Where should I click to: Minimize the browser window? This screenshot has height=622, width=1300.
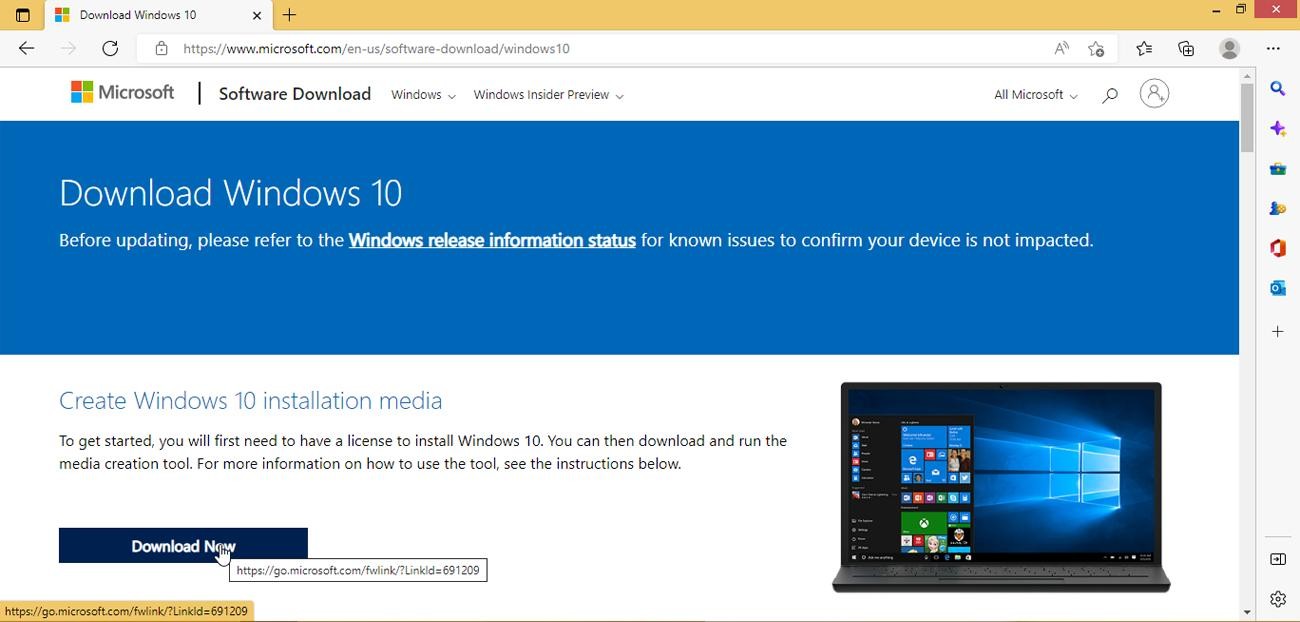1216,10
